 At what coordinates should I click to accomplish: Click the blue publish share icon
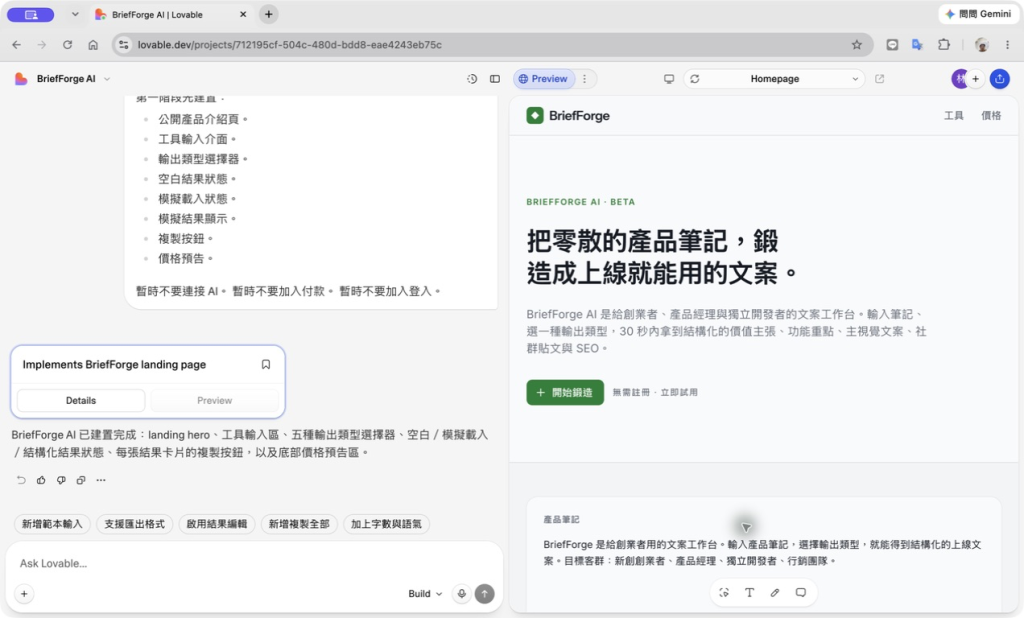1000,79
